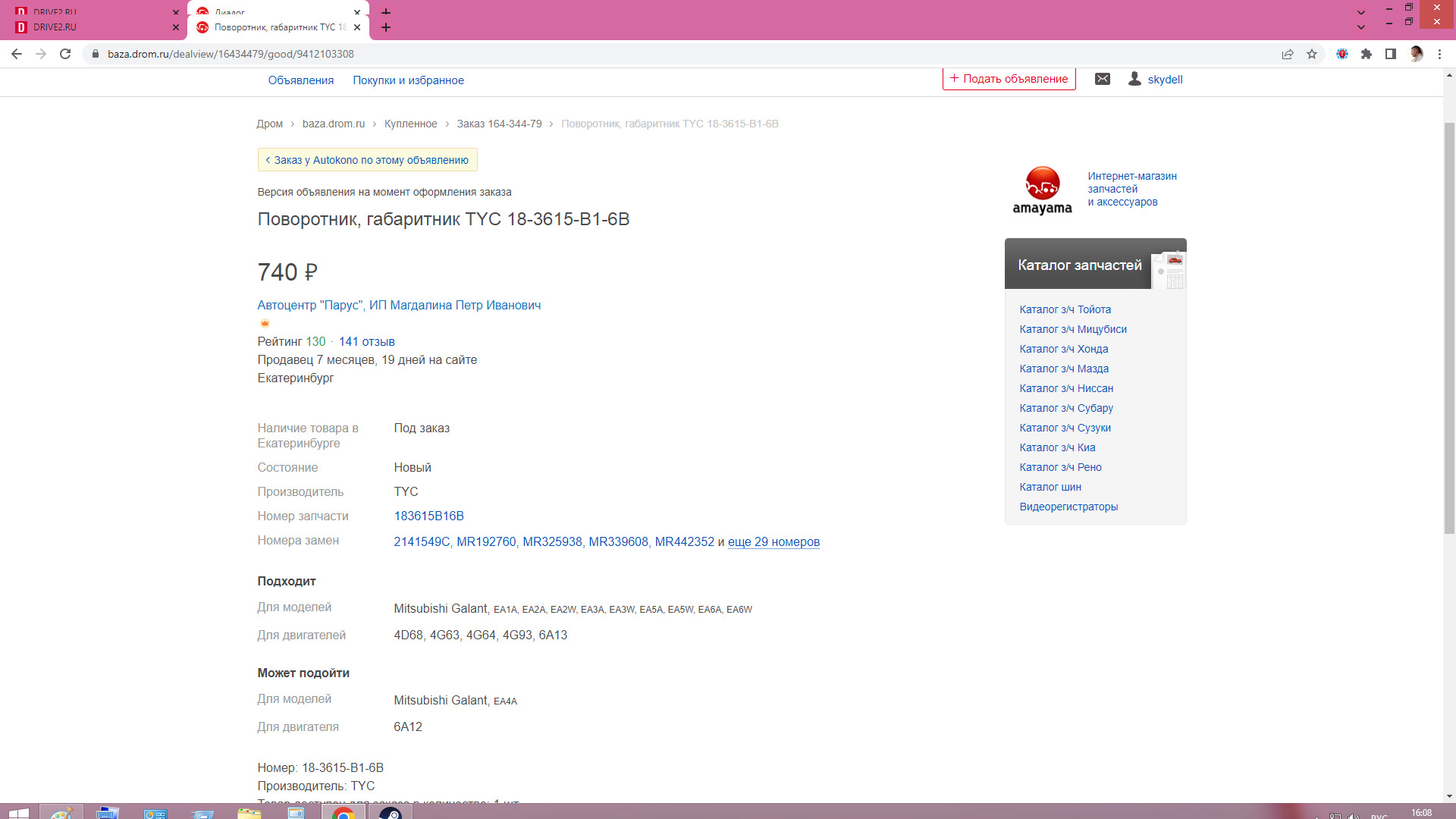Viewport: 1456px width, 819px height.
Task: Open the browser extensions puzzle icon
Action: (1367, 54)
